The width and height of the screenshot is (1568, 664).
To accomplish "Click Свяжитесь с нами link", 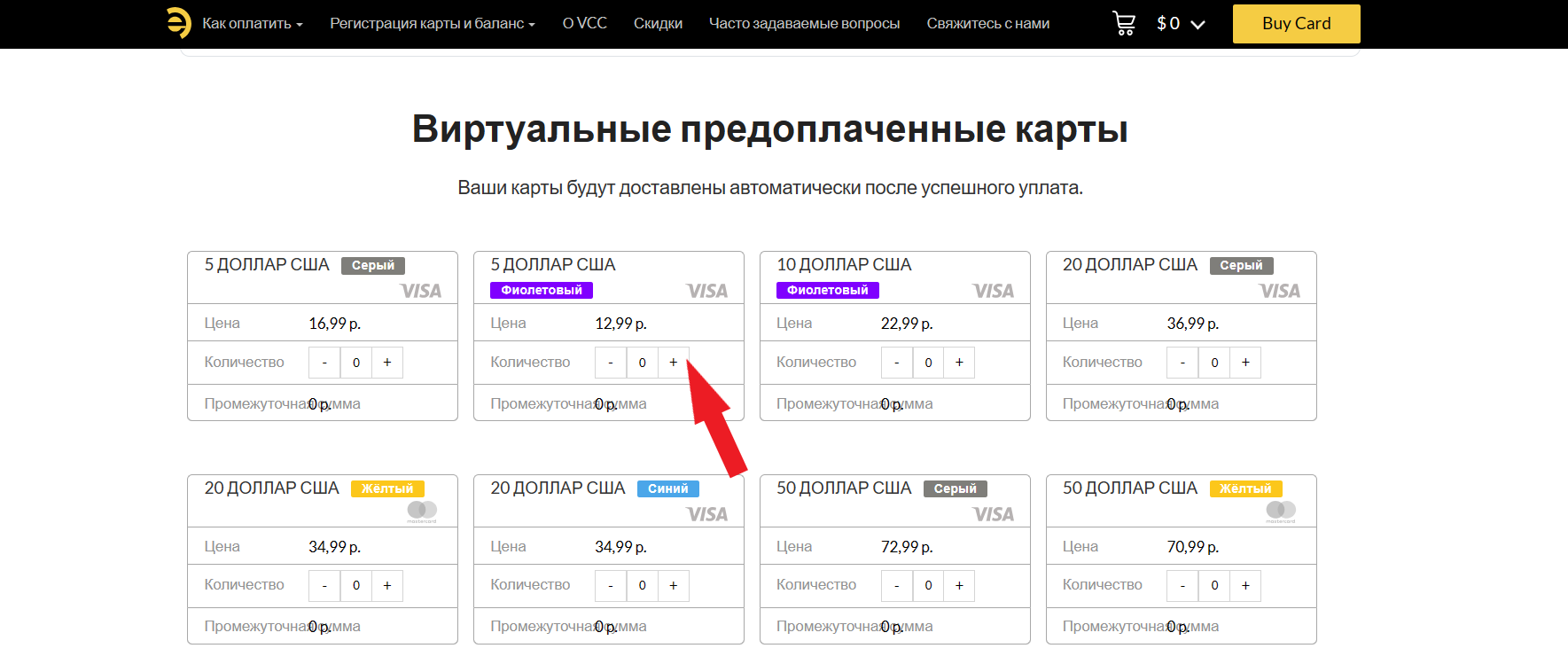I will (x=987, y=24).
